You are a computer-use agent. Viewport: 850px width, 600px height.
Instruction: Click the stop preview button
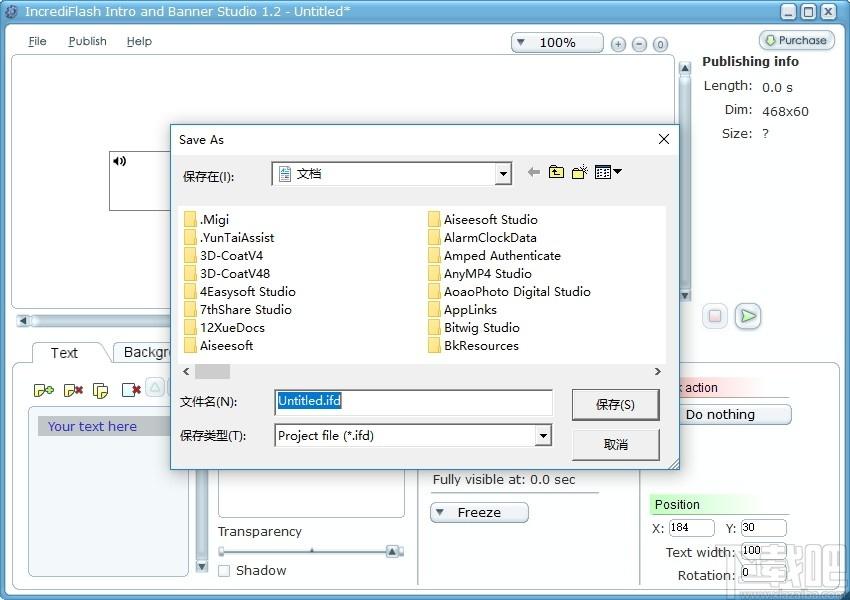715,316
